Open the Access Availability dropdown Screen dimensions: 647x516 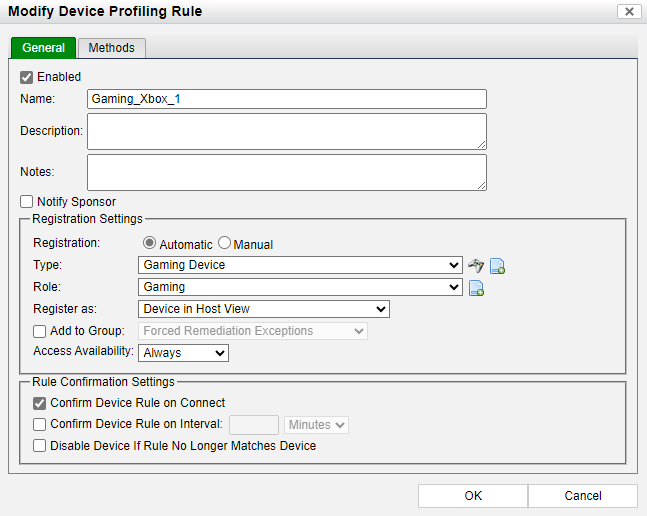pyautogui.click(x=184, y=352)
